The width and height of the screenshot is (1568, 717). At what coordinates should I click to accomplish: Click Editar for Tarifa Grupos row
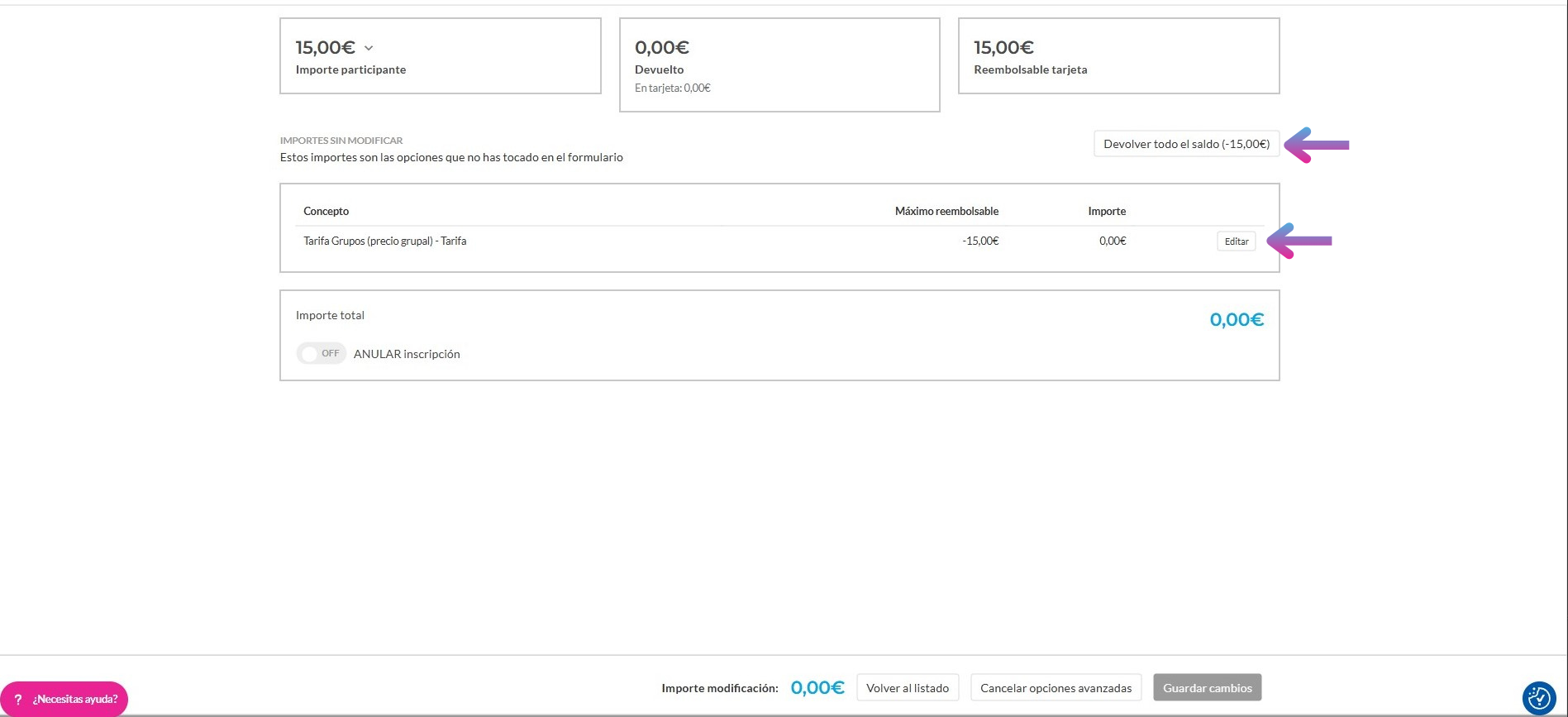point(1237,241)
